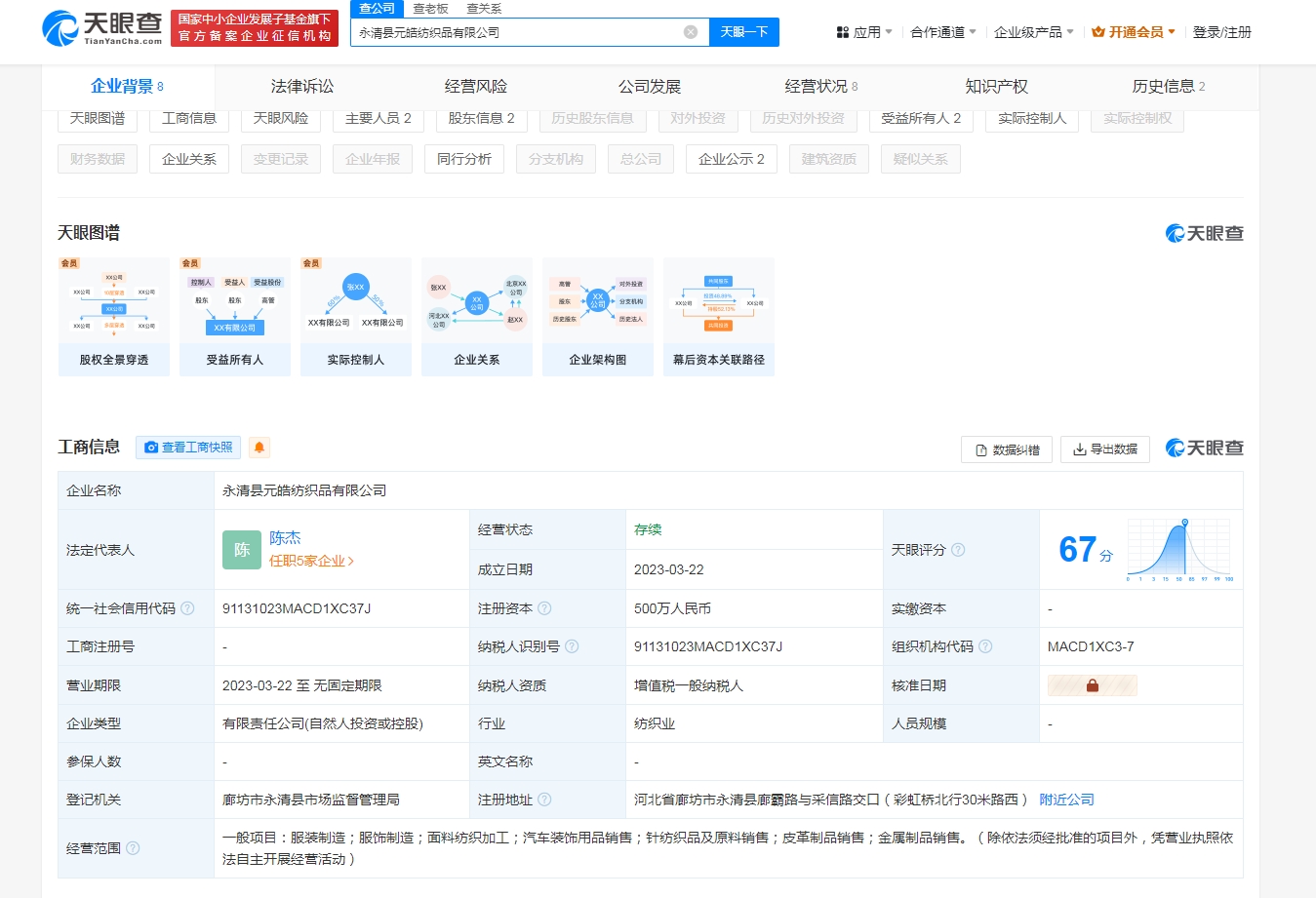Click the 天眼风险 section chip
The width and height of the screenshot is (1316, 898).
(x=281, y=119)
